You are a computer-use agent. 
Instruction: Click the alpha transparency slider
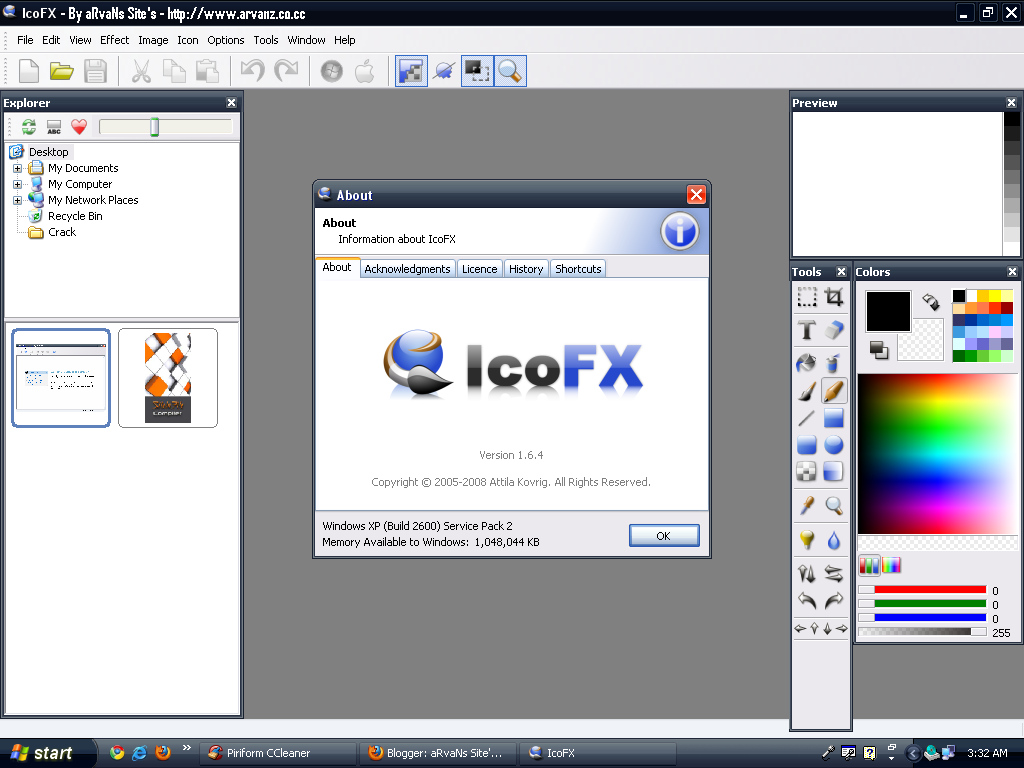922,632
